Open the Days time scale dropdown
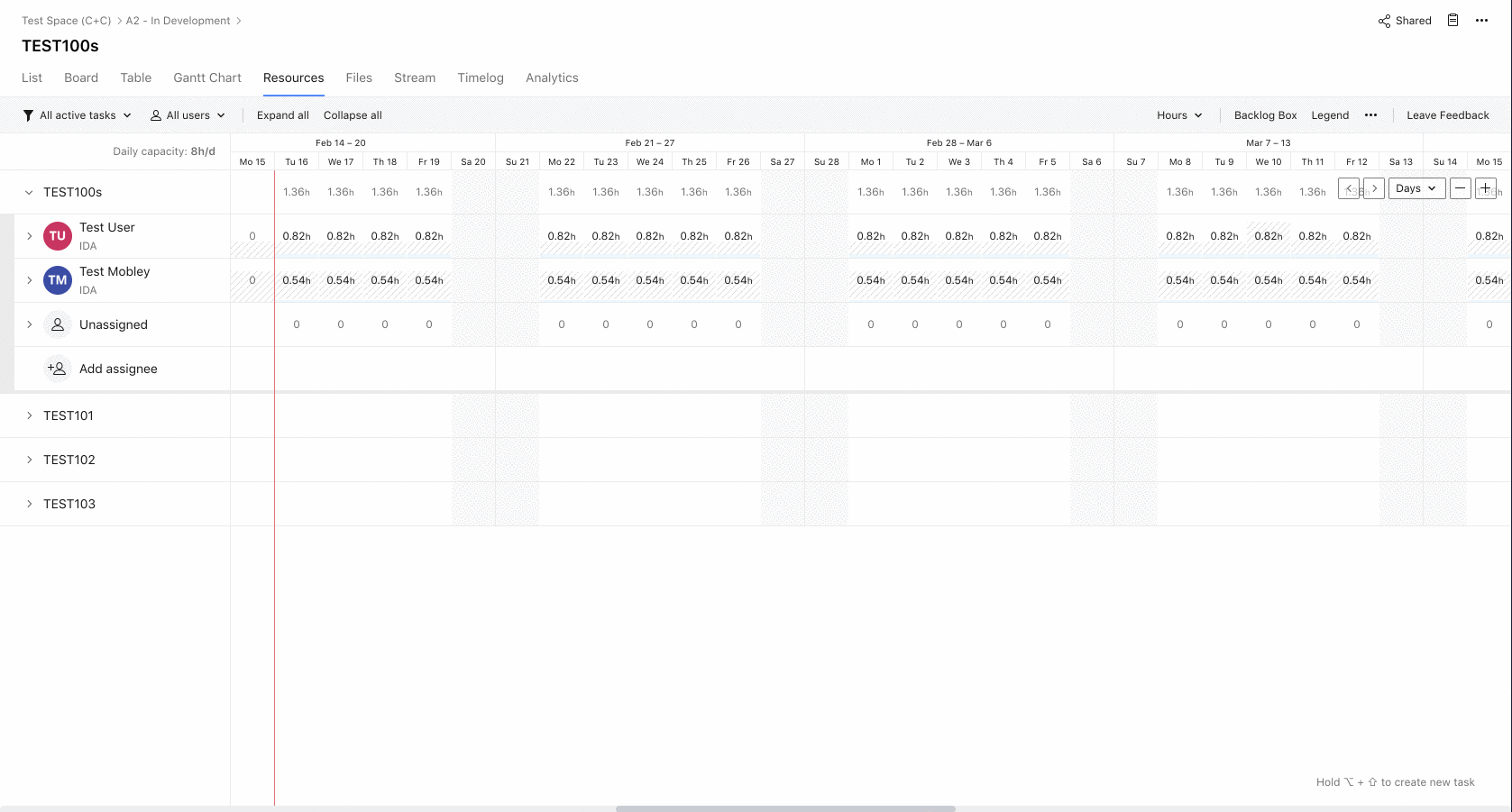This screenshot has width=1512, height=812. click(1416, 188)
